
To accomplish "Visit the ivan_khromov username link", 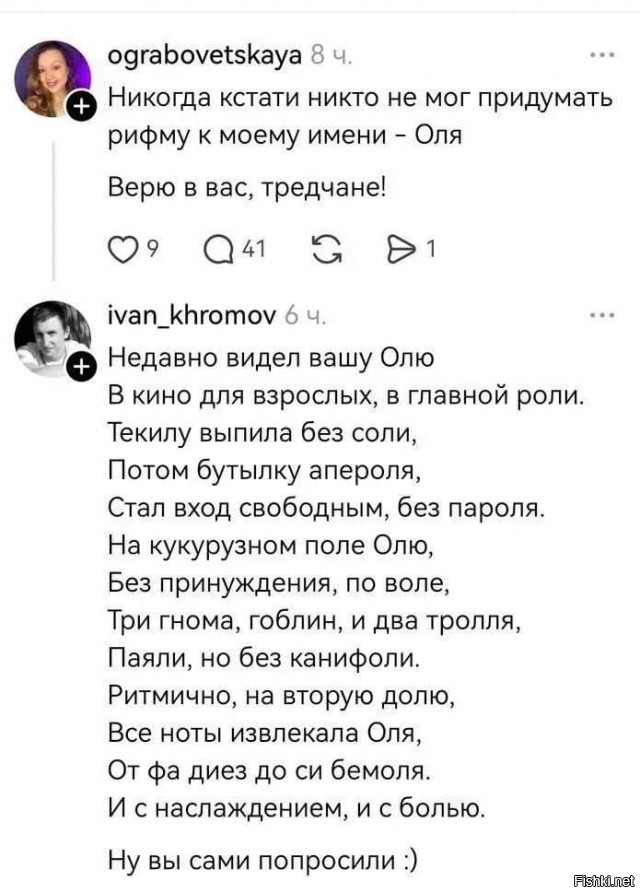I will point(193,319).
